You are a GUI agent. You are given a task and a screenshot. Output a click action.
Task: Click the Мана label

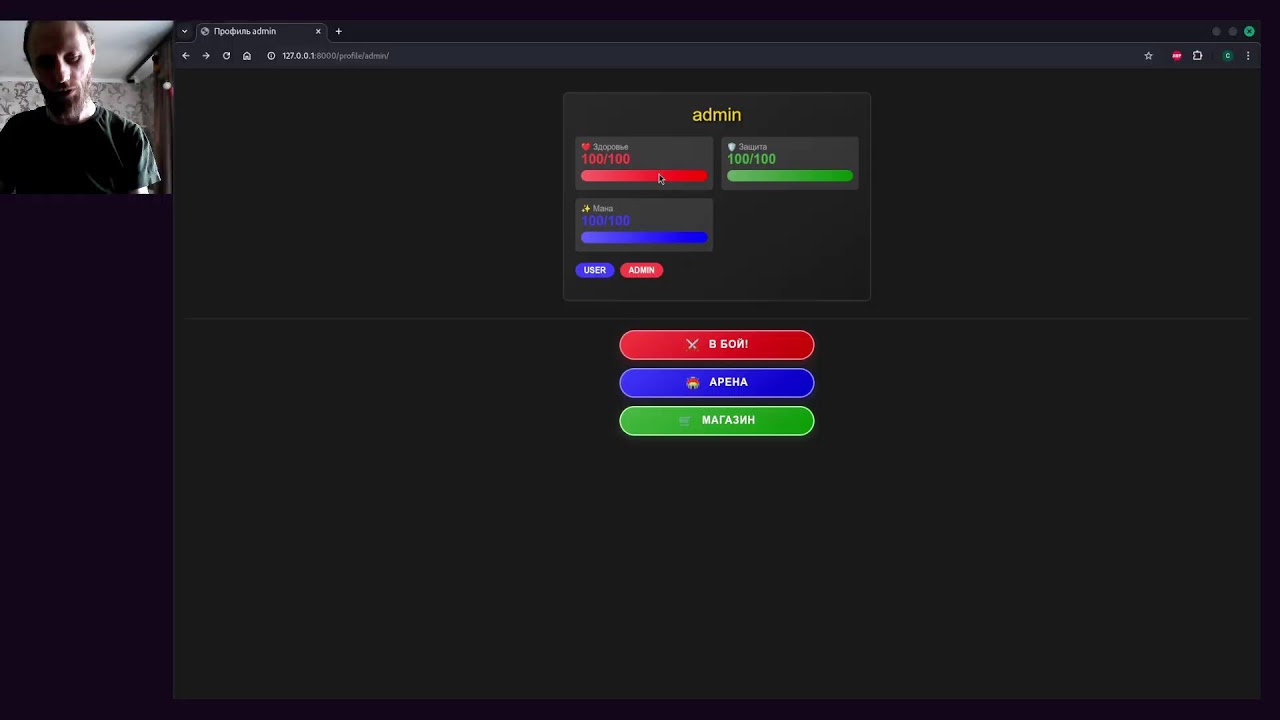point(603,208)
